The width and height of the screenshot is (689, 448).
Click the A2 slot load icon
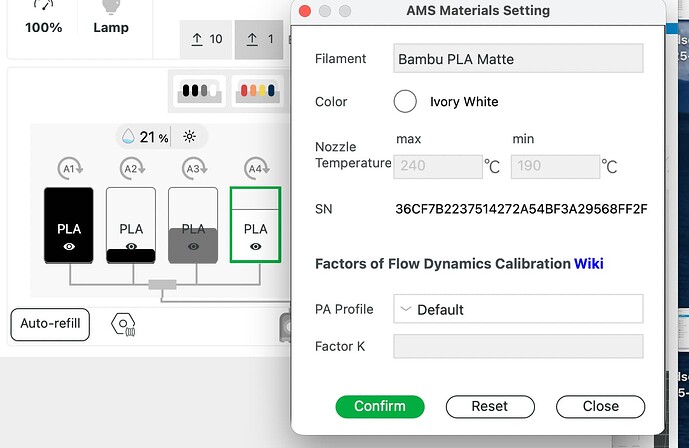[x=132, y=168]
